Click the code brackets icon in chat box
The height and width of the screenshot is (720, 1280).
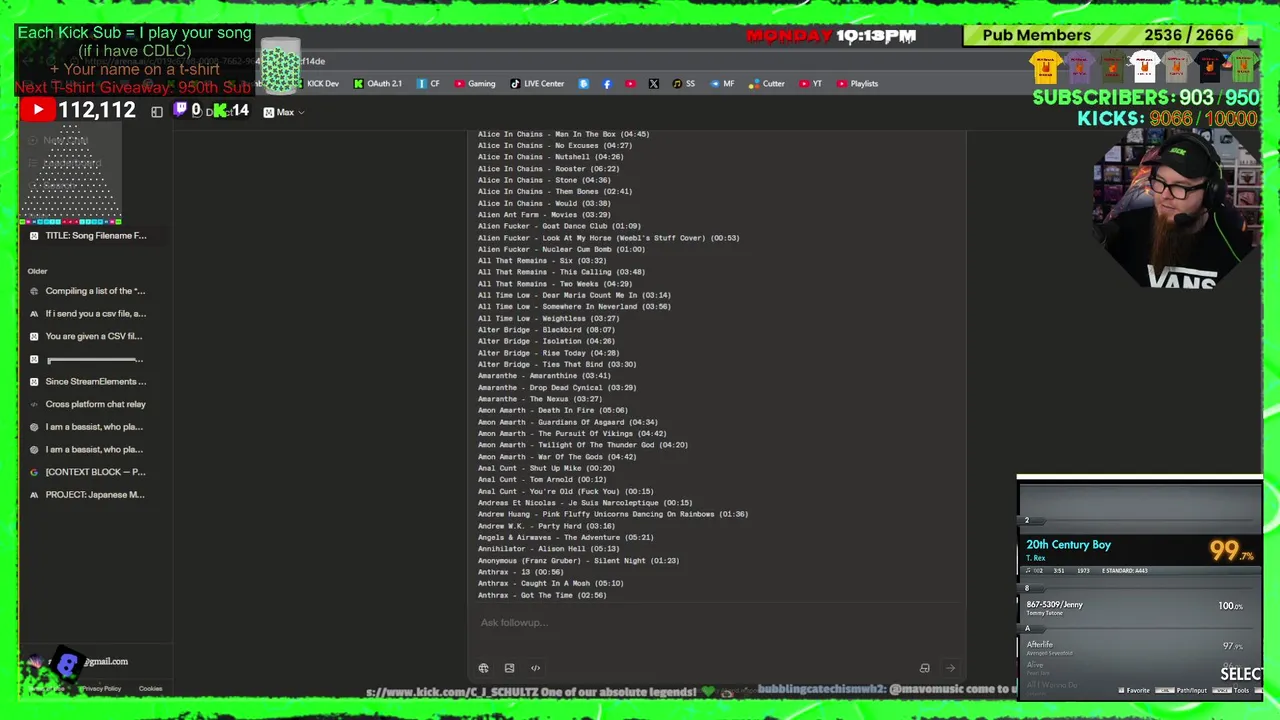pyautogui.click(x=535, y=668)
